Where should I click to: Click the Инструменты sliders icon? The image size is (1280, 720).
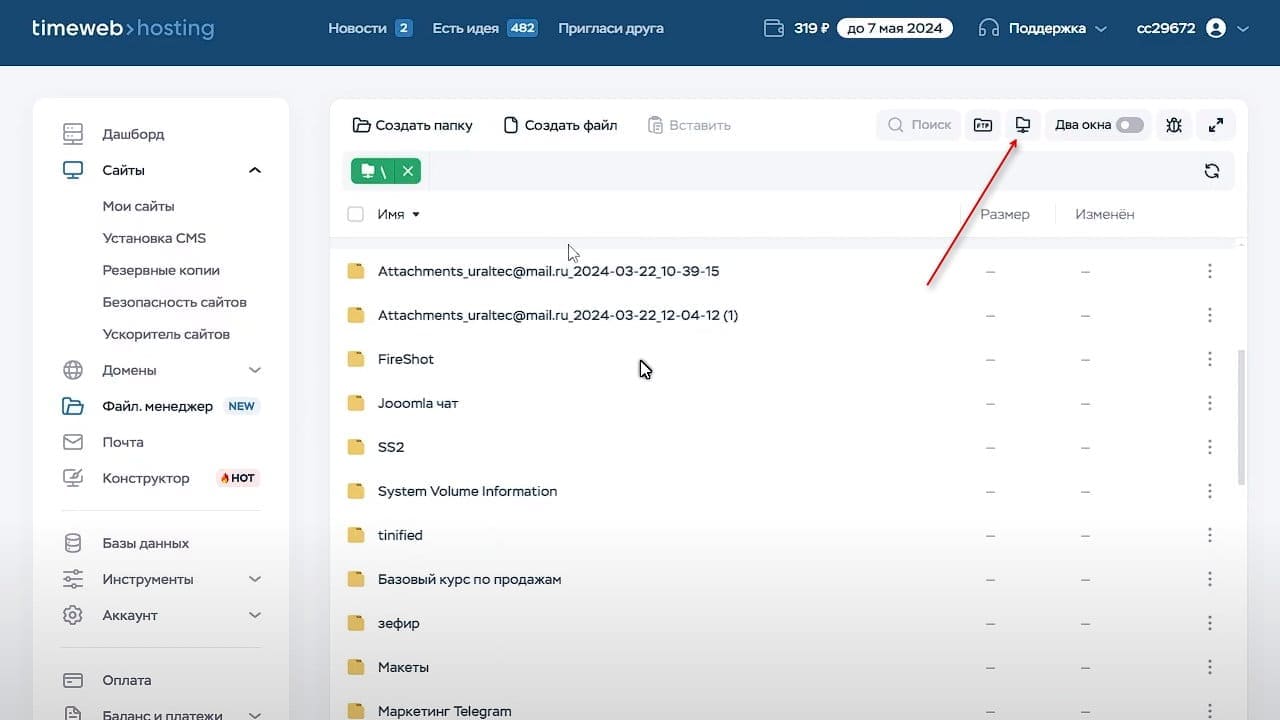coord(73,579)
